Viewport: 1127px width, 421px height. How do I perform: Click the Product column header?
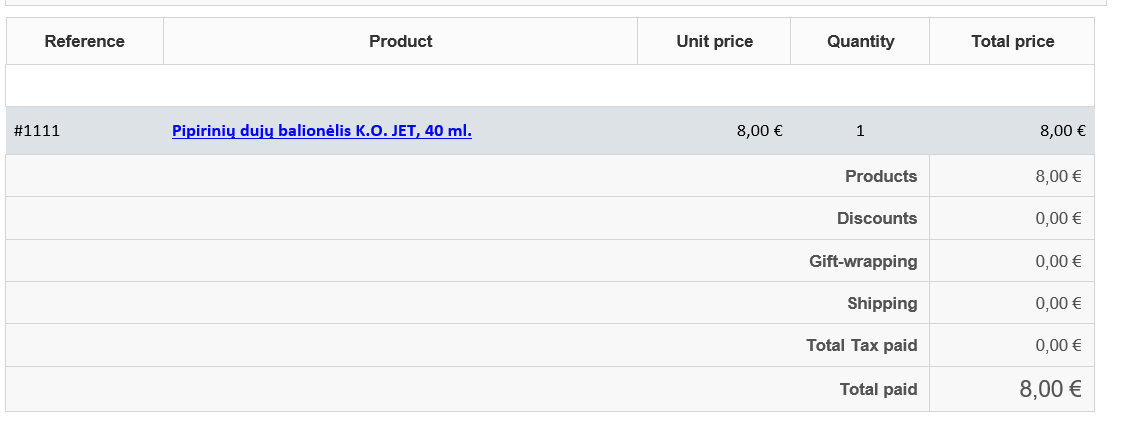400,41
